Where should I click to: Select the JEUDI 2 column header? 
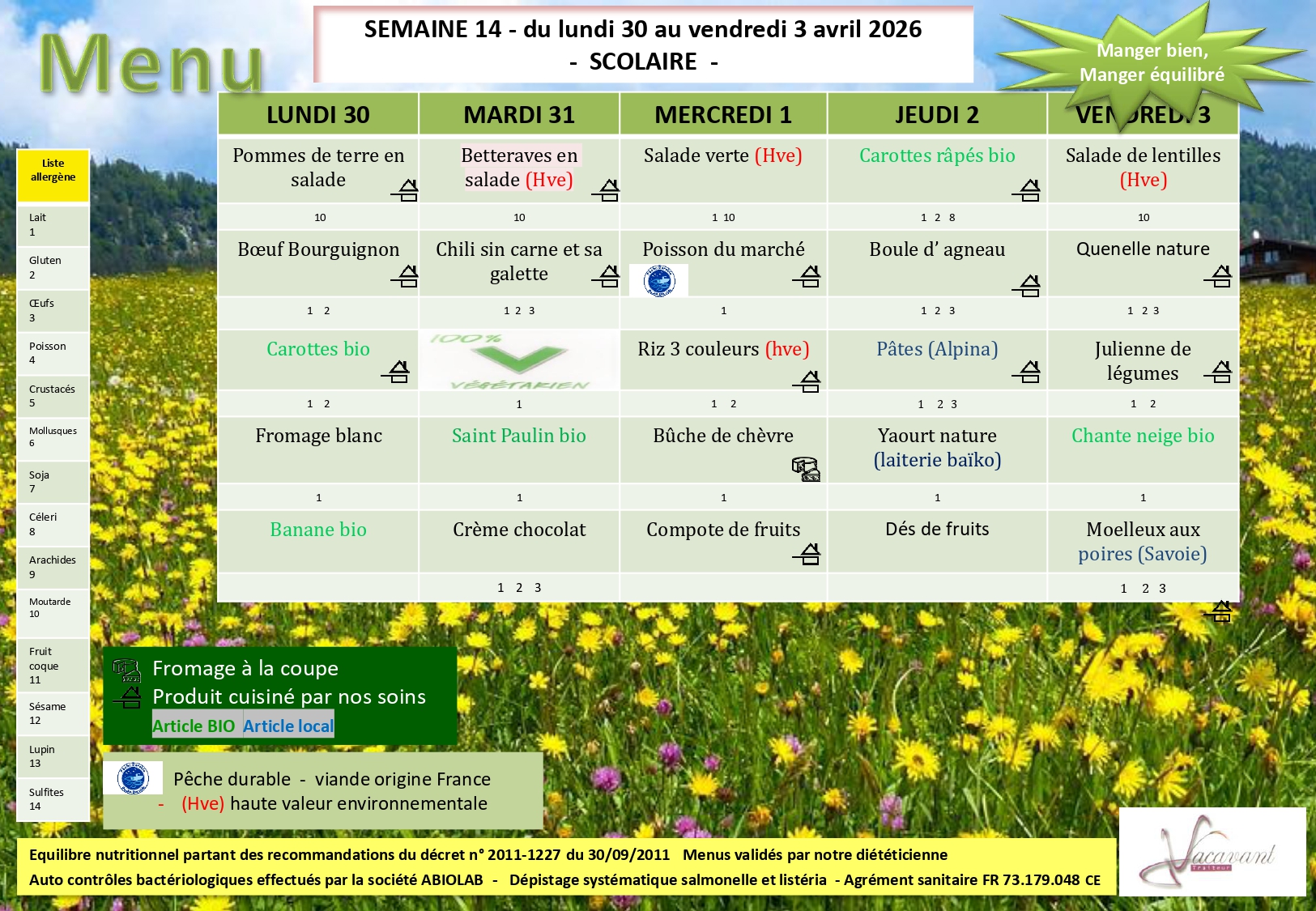[x=937, y=114]
